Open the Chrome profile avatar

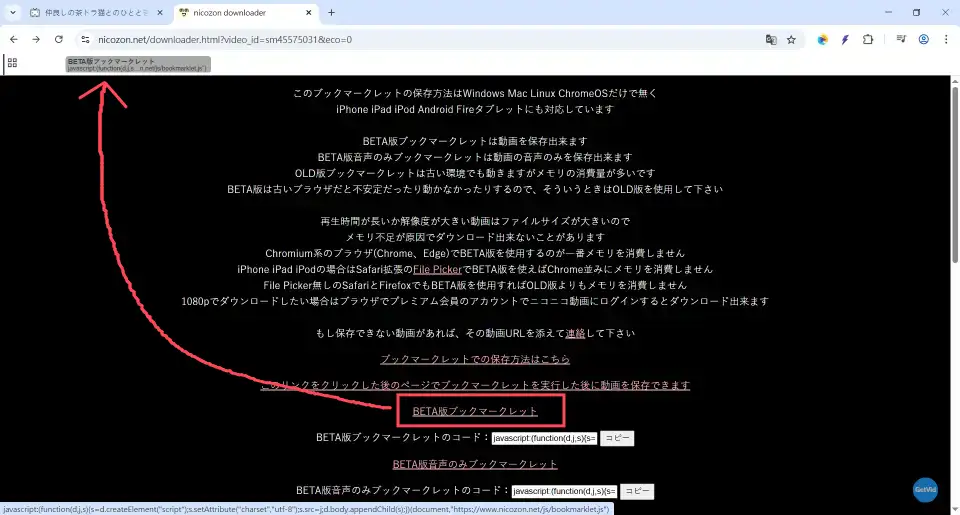click(x=923, y=40)
